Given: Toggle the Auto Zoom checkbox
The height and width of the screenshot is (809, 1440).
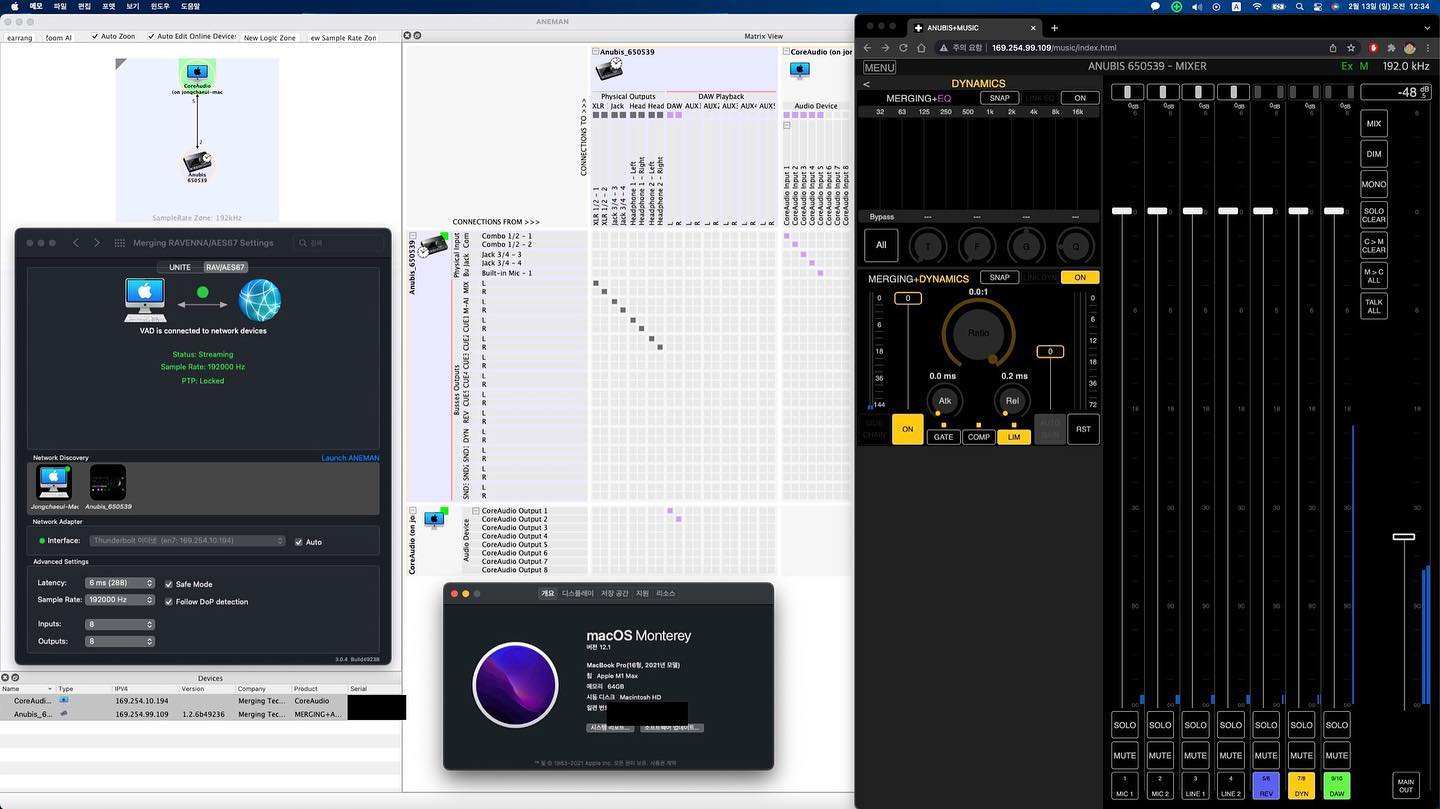Looking at the screenshot, I should click(x=95, y=36).
